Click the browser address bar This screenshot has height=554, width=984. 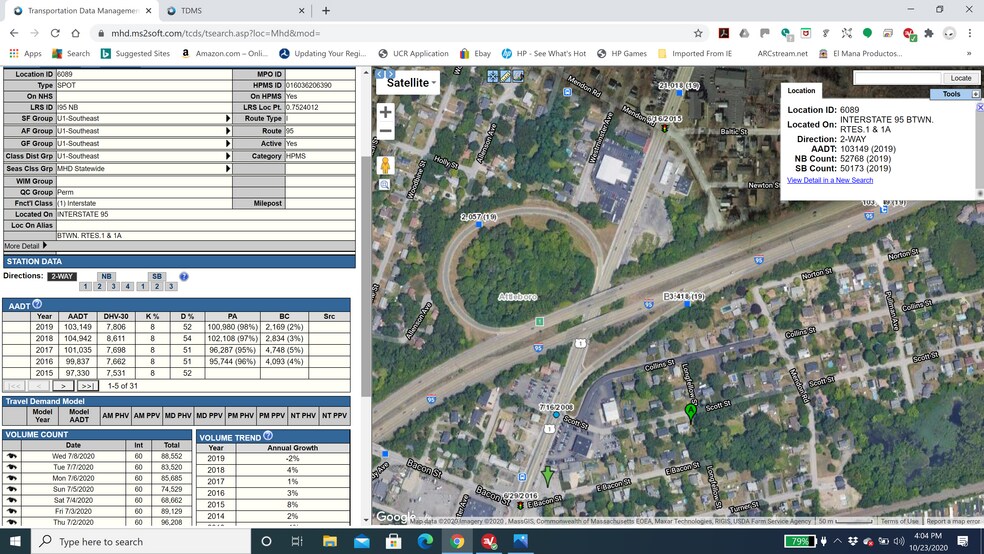395,33
